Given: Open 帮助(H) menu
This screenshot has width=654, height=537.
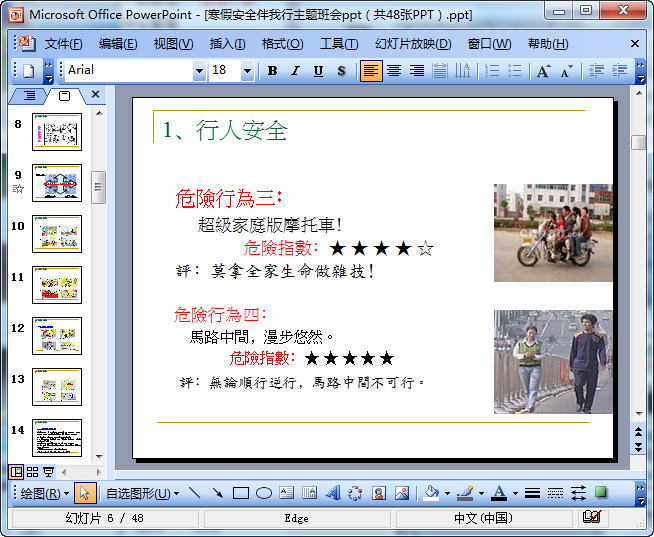Looking at the screenshot, I should point(548,44).
